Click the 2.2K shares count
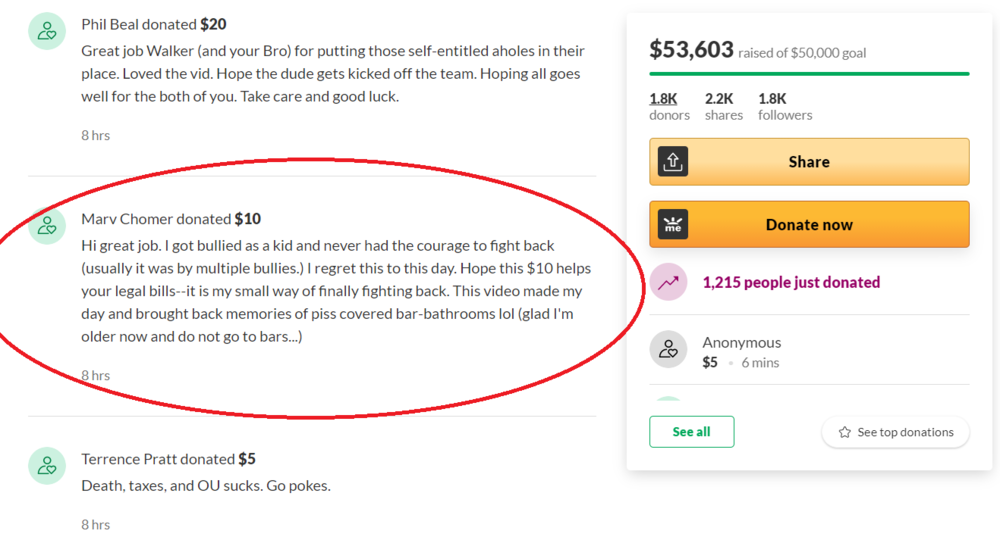The image size is (1000, 537). tap(723, 106)
